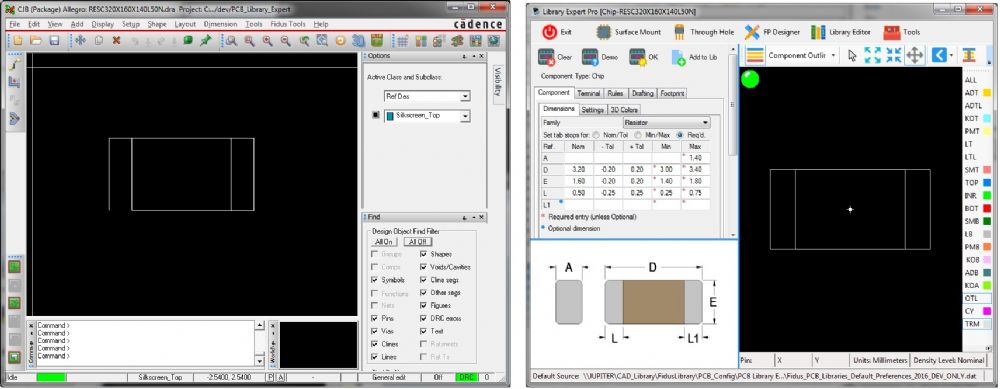This screenshot has height=389, width=1000.
Task: Click the ALL layers entry in layer list
Action: (971, 80)
